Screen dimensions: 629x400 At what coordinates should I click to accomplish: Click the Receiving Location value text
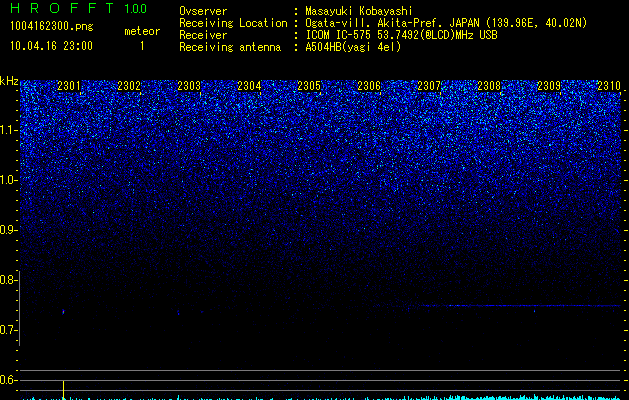click(x=446, y=23)
